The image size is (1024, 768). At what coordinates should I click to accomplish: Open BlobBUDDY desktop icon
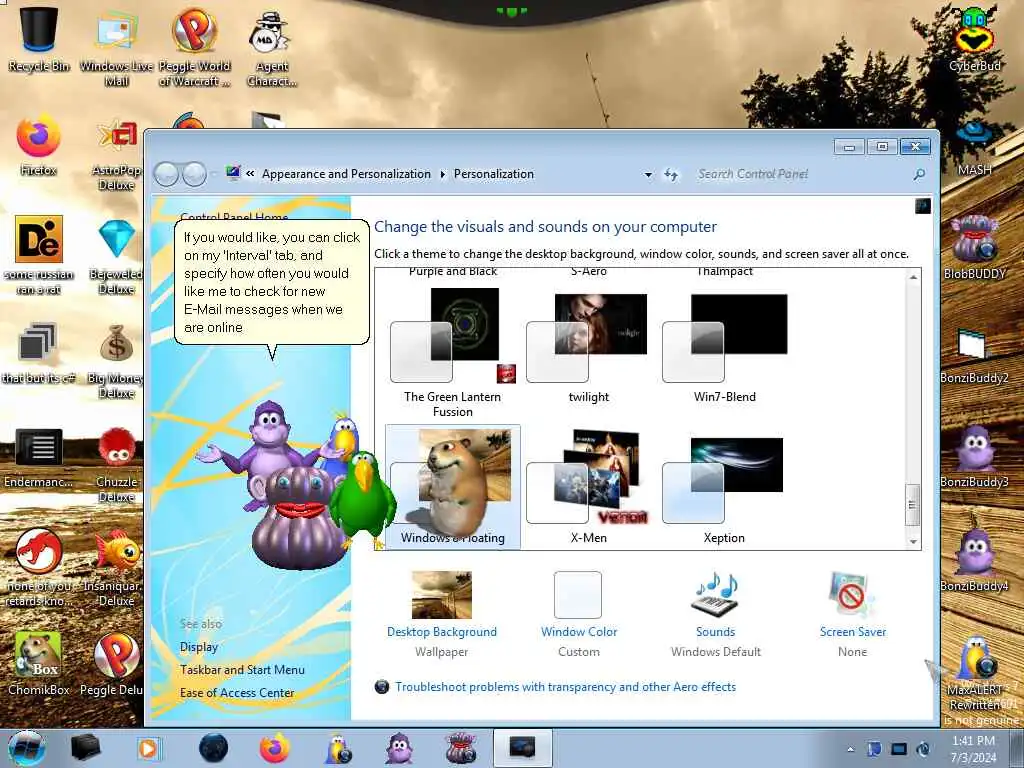[x=974, y=247]
